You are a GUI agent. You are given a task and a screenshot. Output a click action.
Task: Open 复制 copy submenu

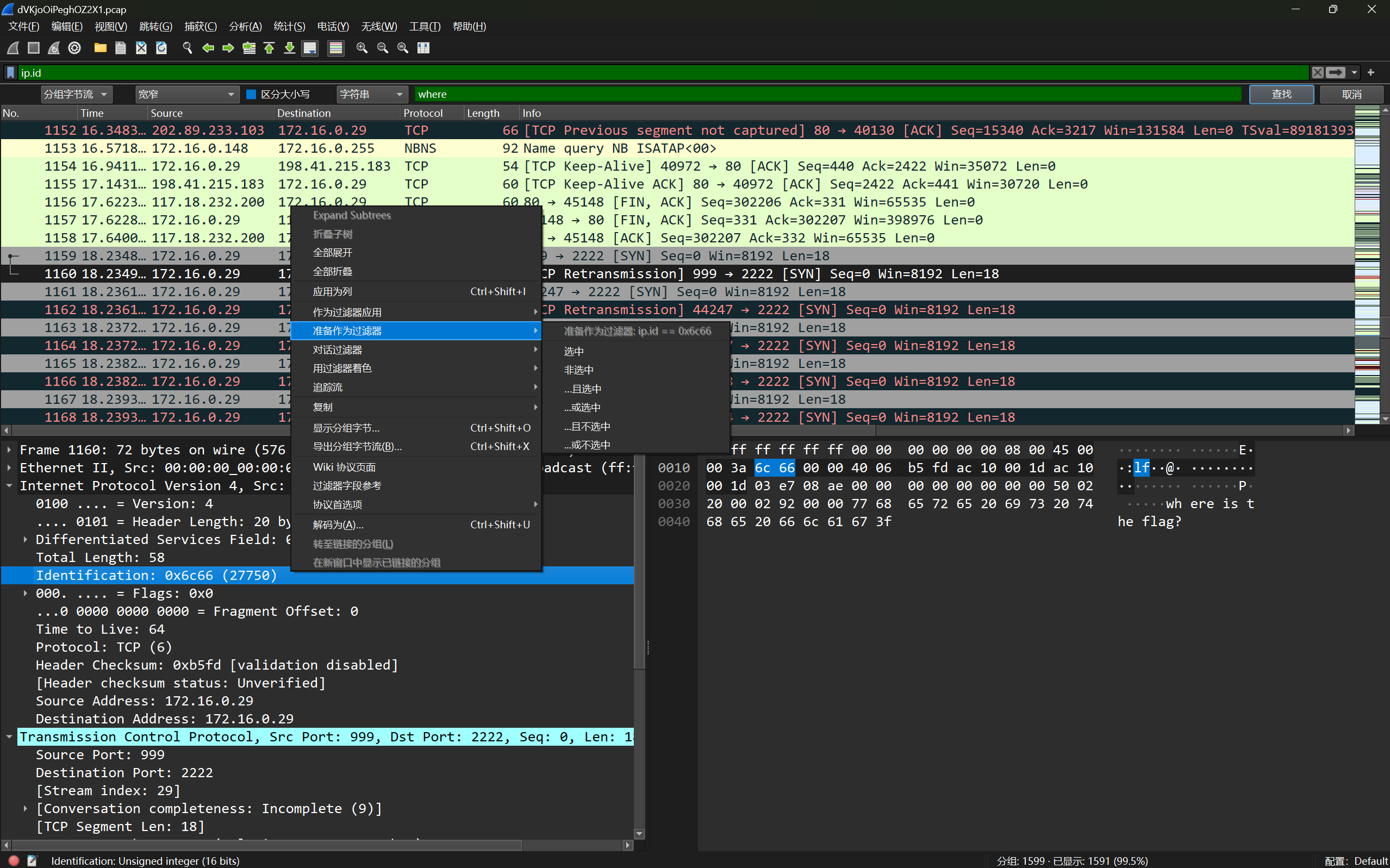click(x=417, y=407)
